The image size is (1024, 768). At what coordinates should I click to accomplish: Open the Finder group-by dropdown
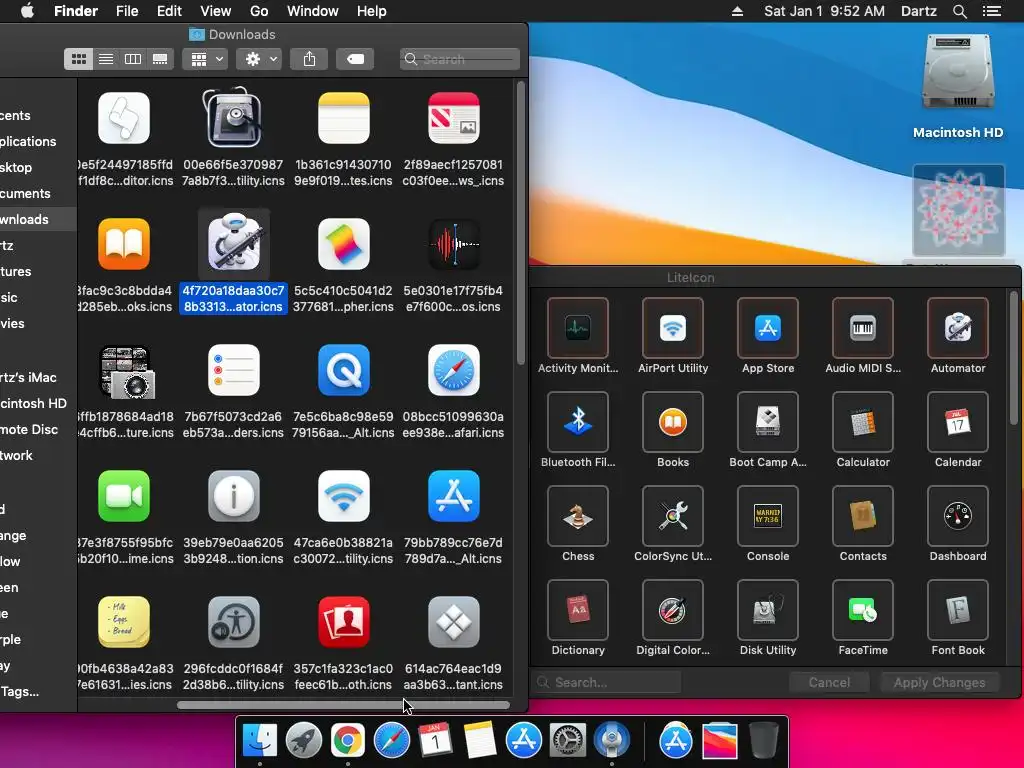tap(205, 59)
